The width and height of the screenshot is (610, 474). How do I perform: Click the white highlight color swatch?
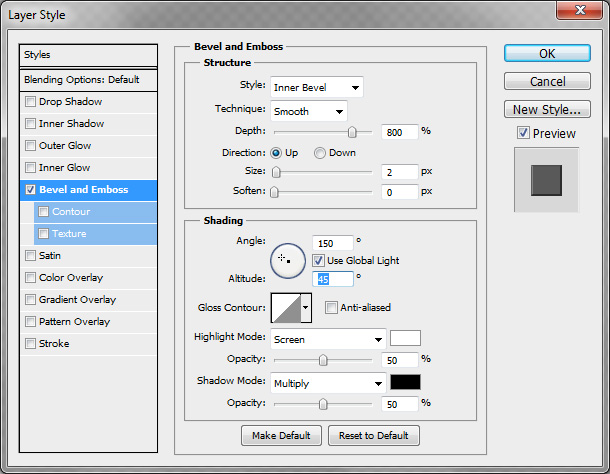tap(405, 338)
